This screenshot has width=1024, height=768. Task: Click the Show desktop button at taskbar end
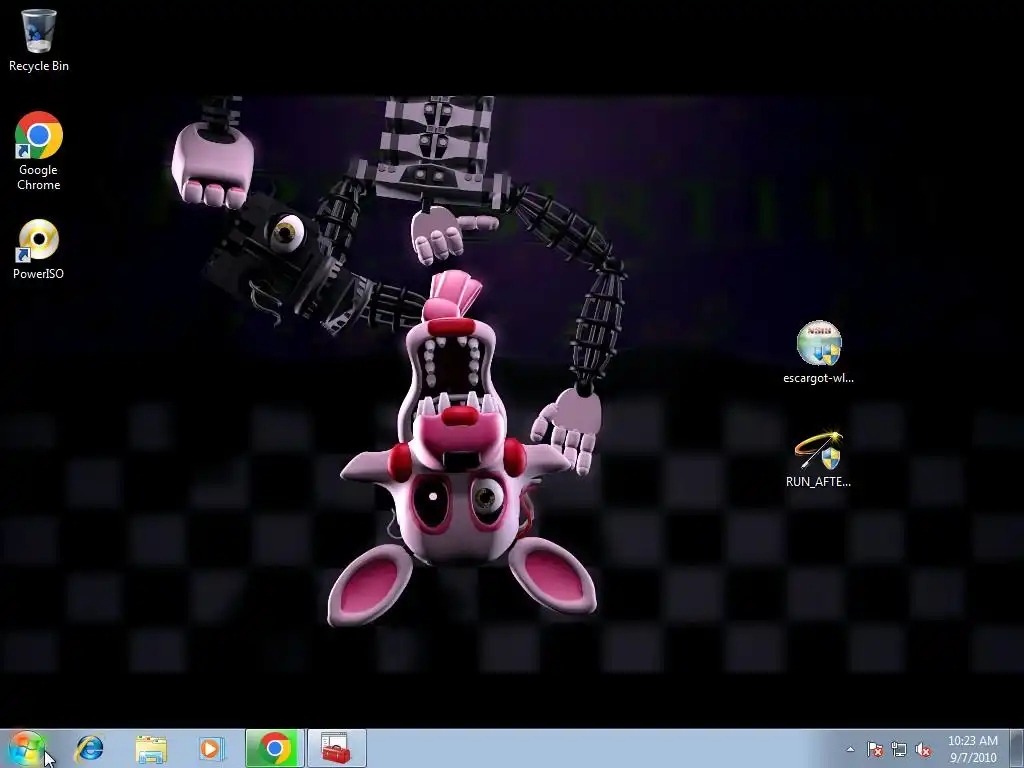(1017, 748)
